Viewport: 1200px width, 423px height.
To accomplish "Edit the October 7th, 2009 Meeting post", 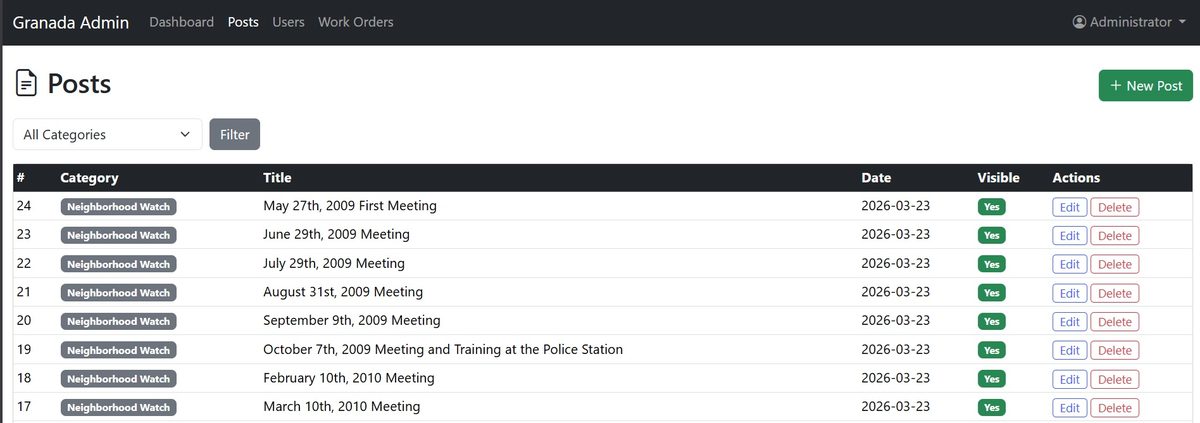I will [x=1070, y=351].
